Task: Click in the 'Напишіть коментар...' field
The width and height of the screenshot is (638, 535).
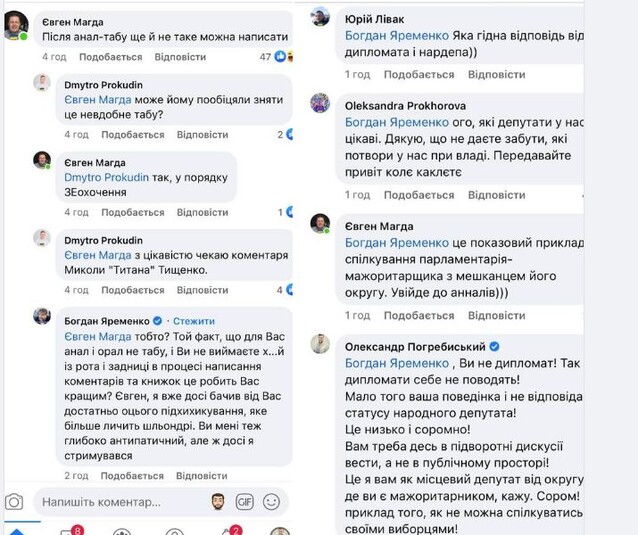Action: point(120,500)
